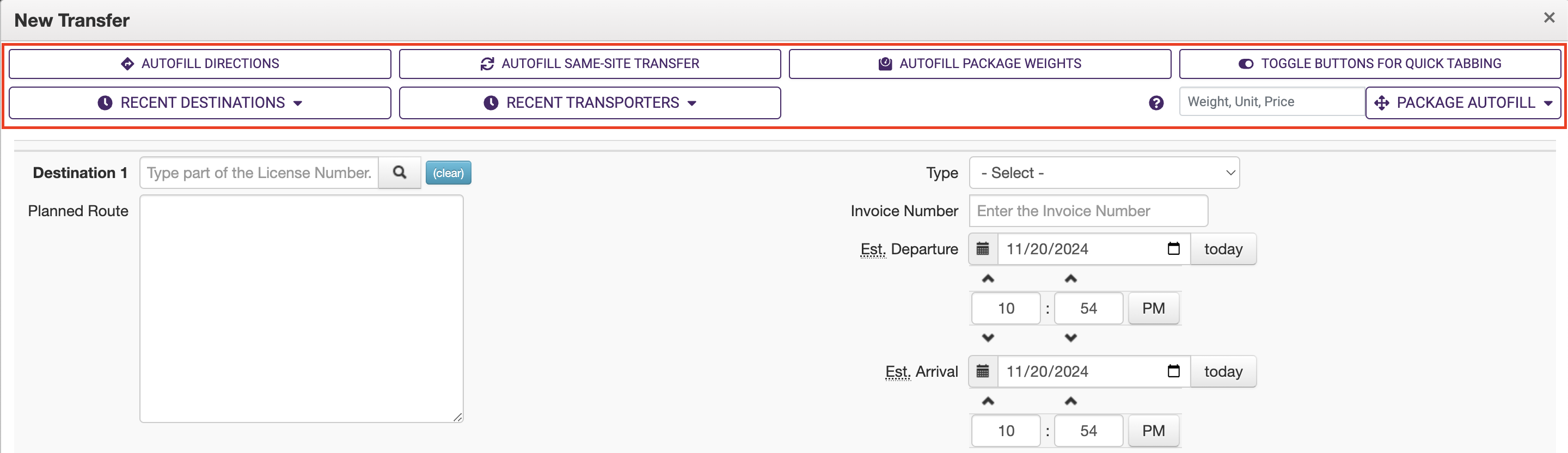Screen dimensions: 1568x453
Task: Open the Type select dropdown
Action: pyautogui.click(x=1104, y=173)
